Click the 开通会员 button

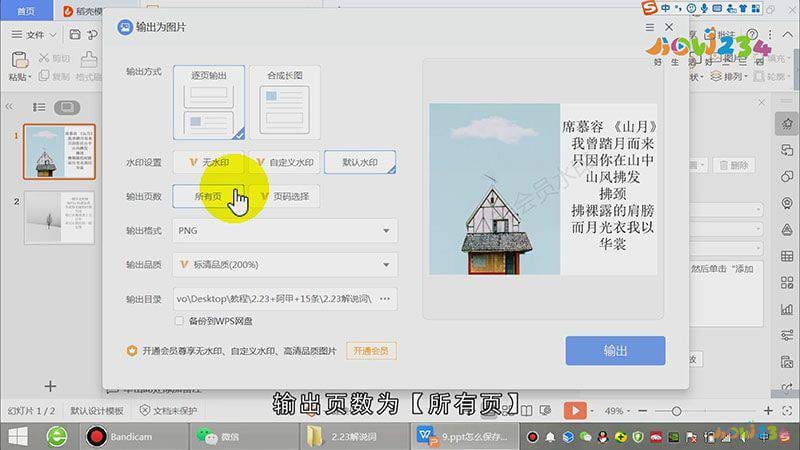[x=371, y=351]
